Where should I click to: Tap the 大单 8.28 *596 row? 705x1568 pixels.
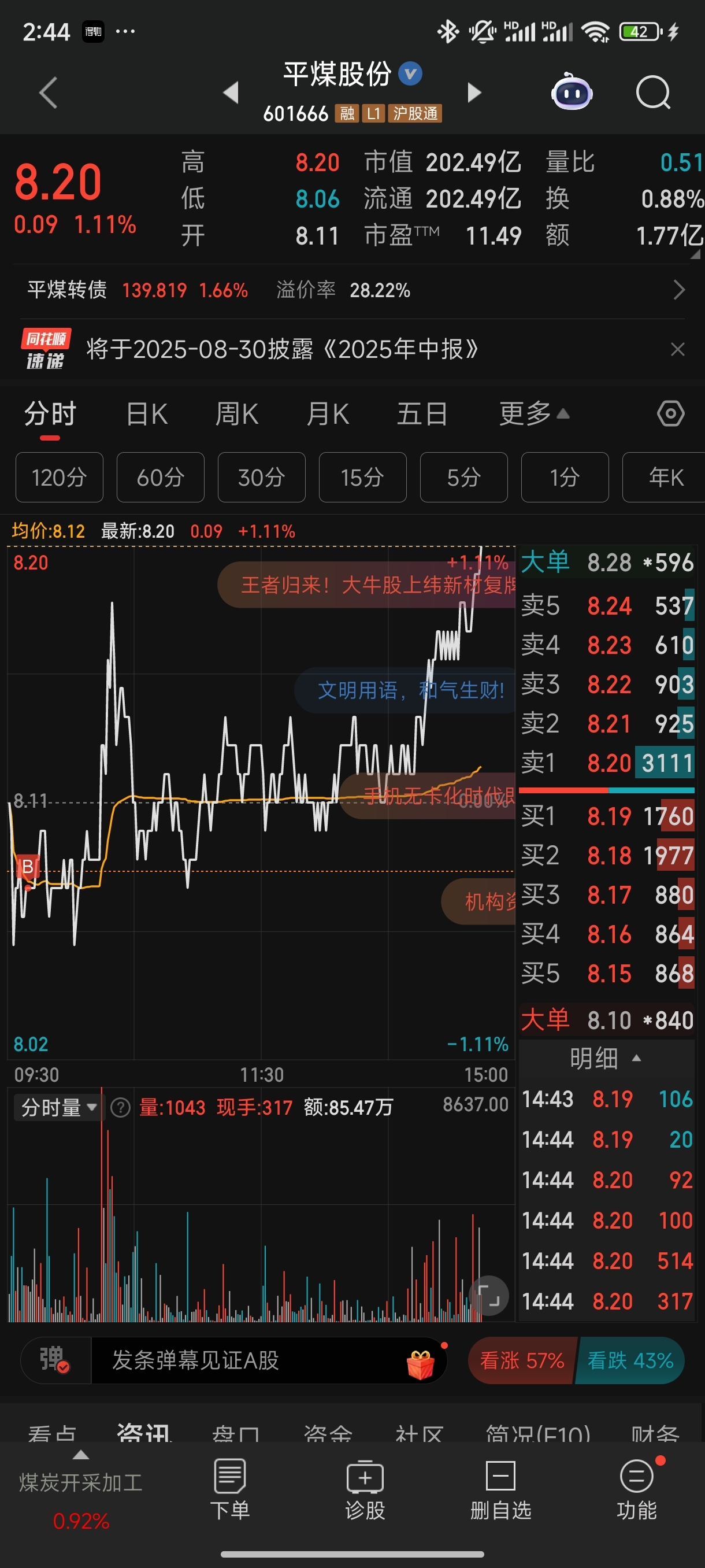(607, 563)
